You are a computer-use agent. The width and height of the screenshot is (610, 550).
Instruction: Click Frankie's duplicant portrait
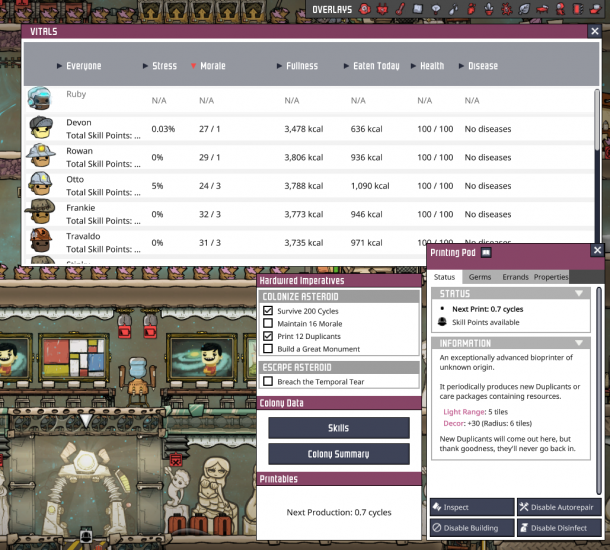pyautogui.click(x=40, y=212)
